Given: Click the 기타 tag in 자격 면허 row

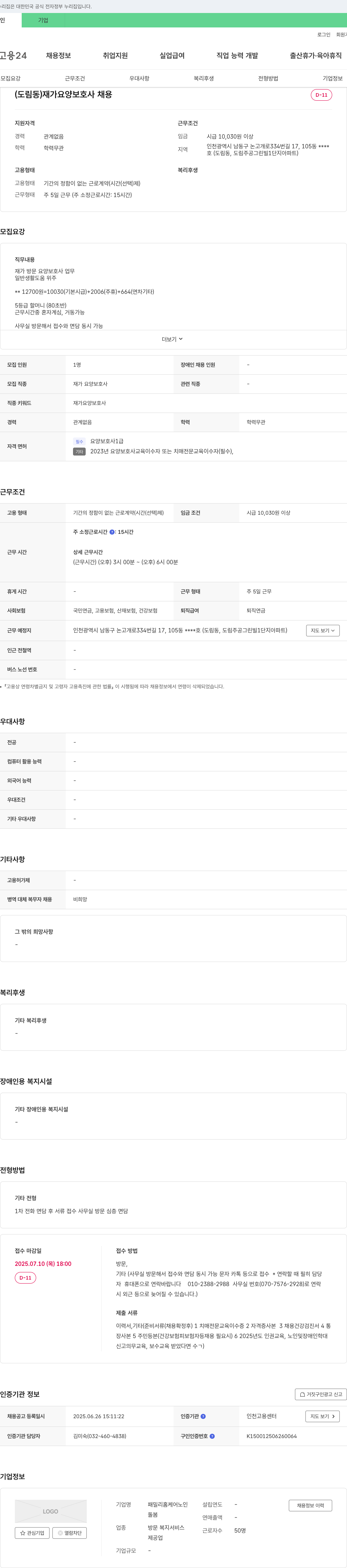Looking at the screenshot, I should (79, 452).
